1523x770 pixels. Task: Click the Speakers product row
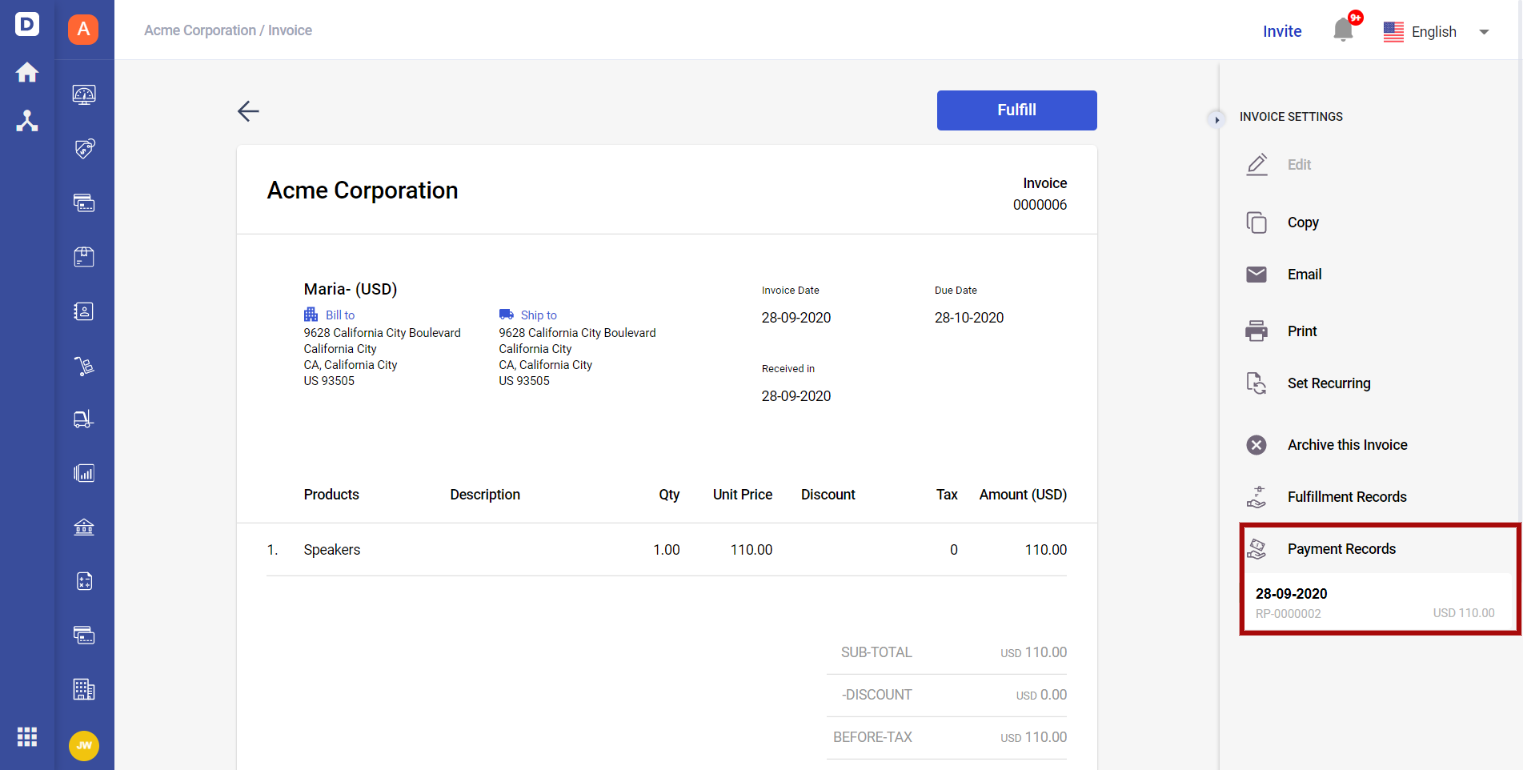click(666, 550)
